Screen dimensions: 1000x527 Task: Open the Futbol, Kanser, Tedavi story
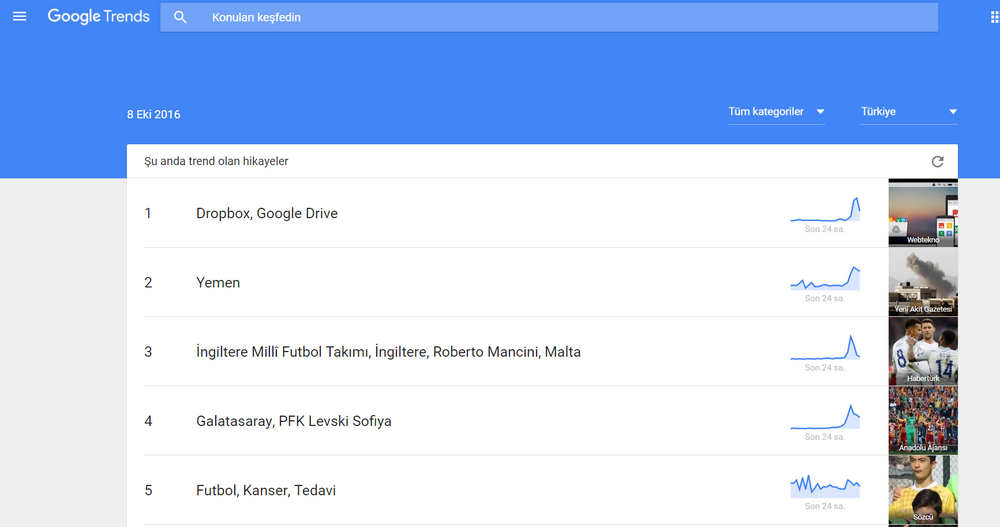click(266, 490)
